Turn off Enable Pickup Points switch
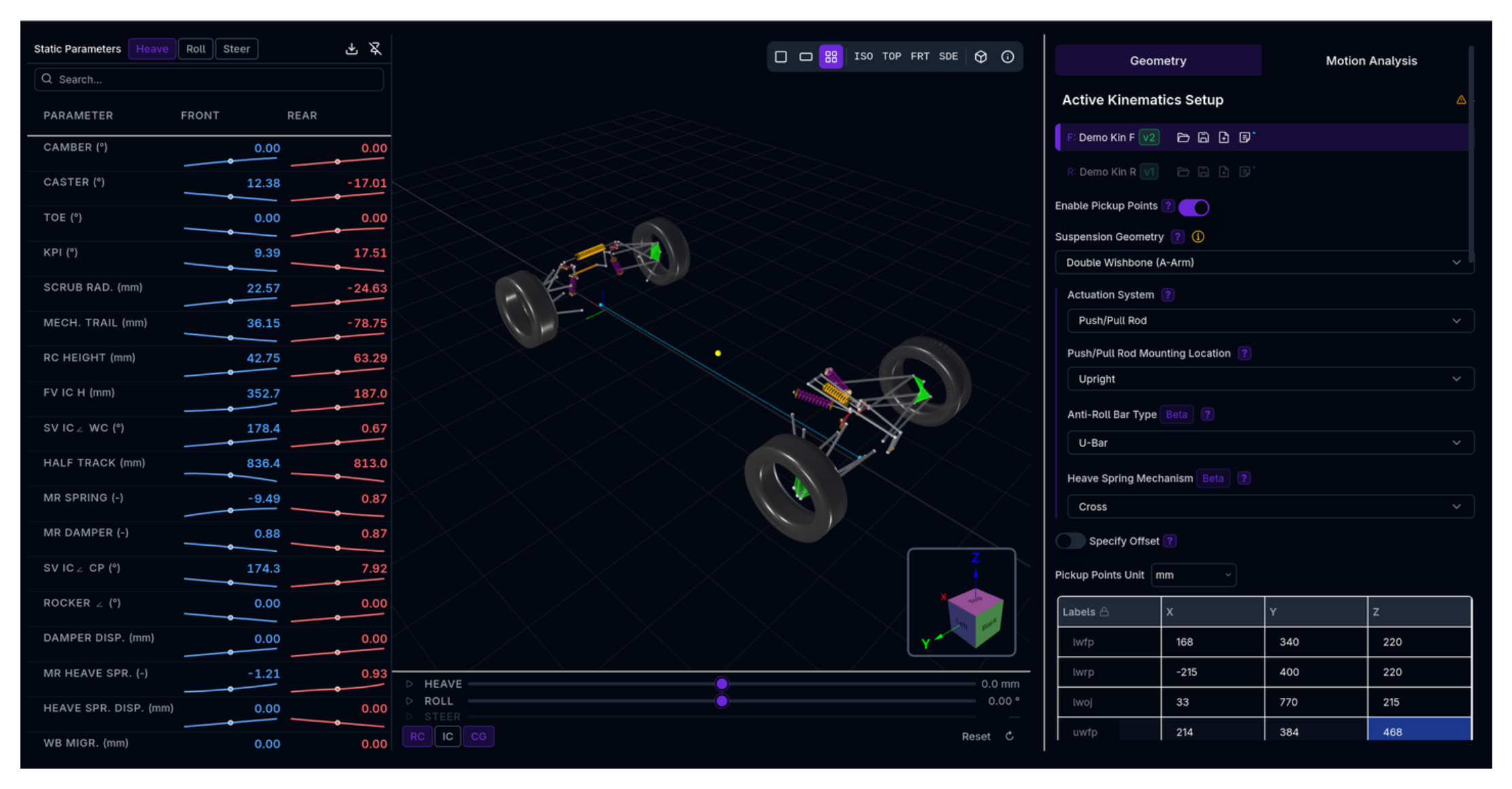The width and height of the screenshot is (1512, 789). 1194,207
